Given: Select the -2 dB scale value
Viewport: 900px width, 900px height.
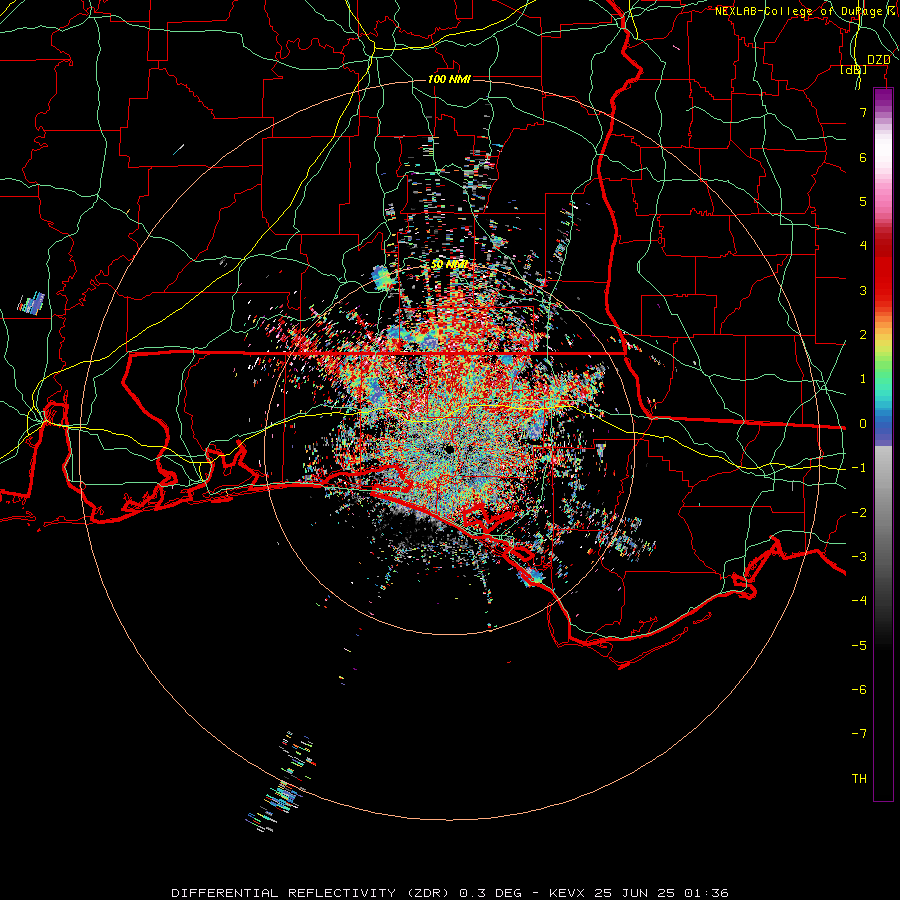Looking at the screenshot, I should pyautogui.click(x=859, y=513).
